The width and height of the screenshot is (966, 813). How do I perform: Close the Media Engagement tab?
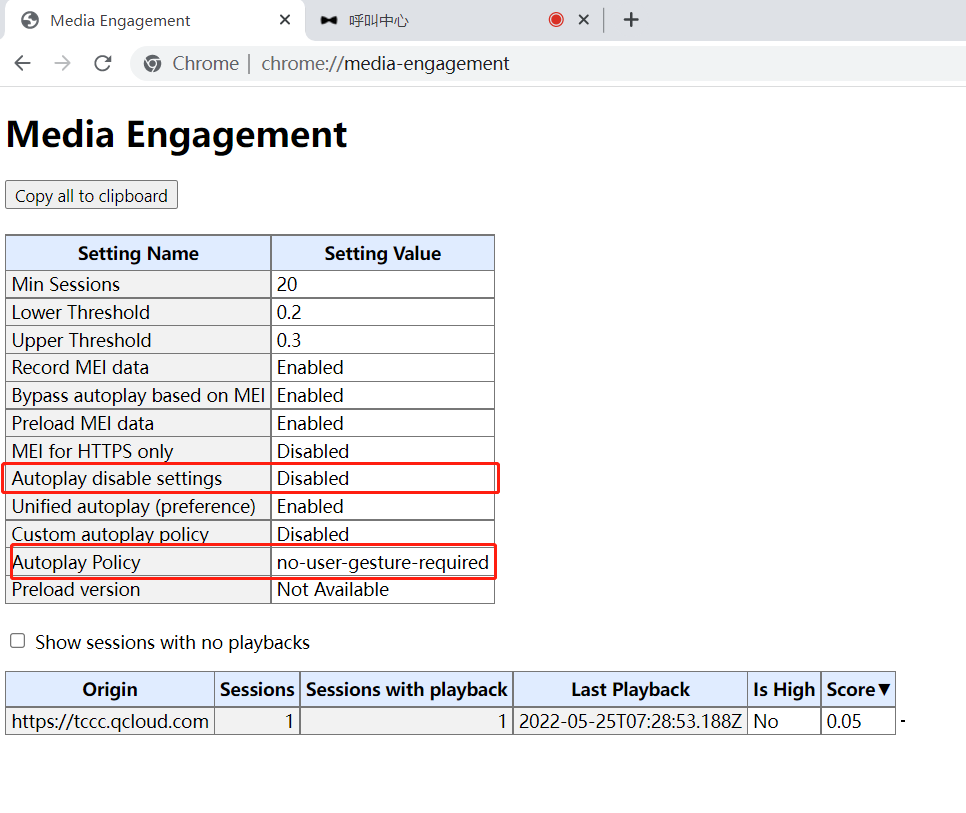[286, 20]
